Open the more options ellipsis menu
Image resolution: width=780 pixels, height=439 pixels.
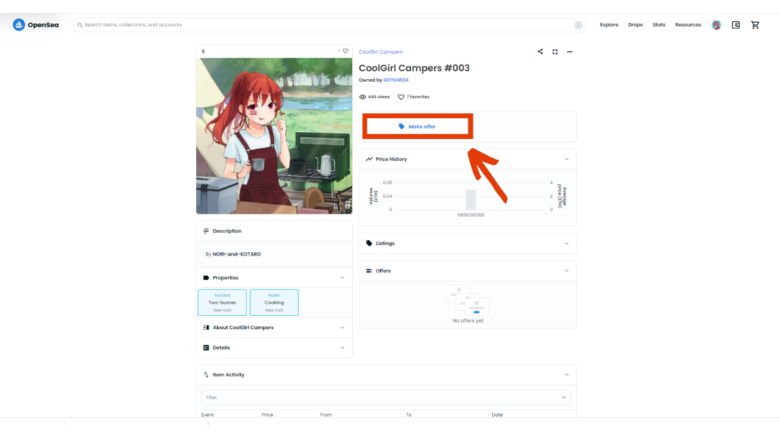pyautogui.click(x=570, y=52)
